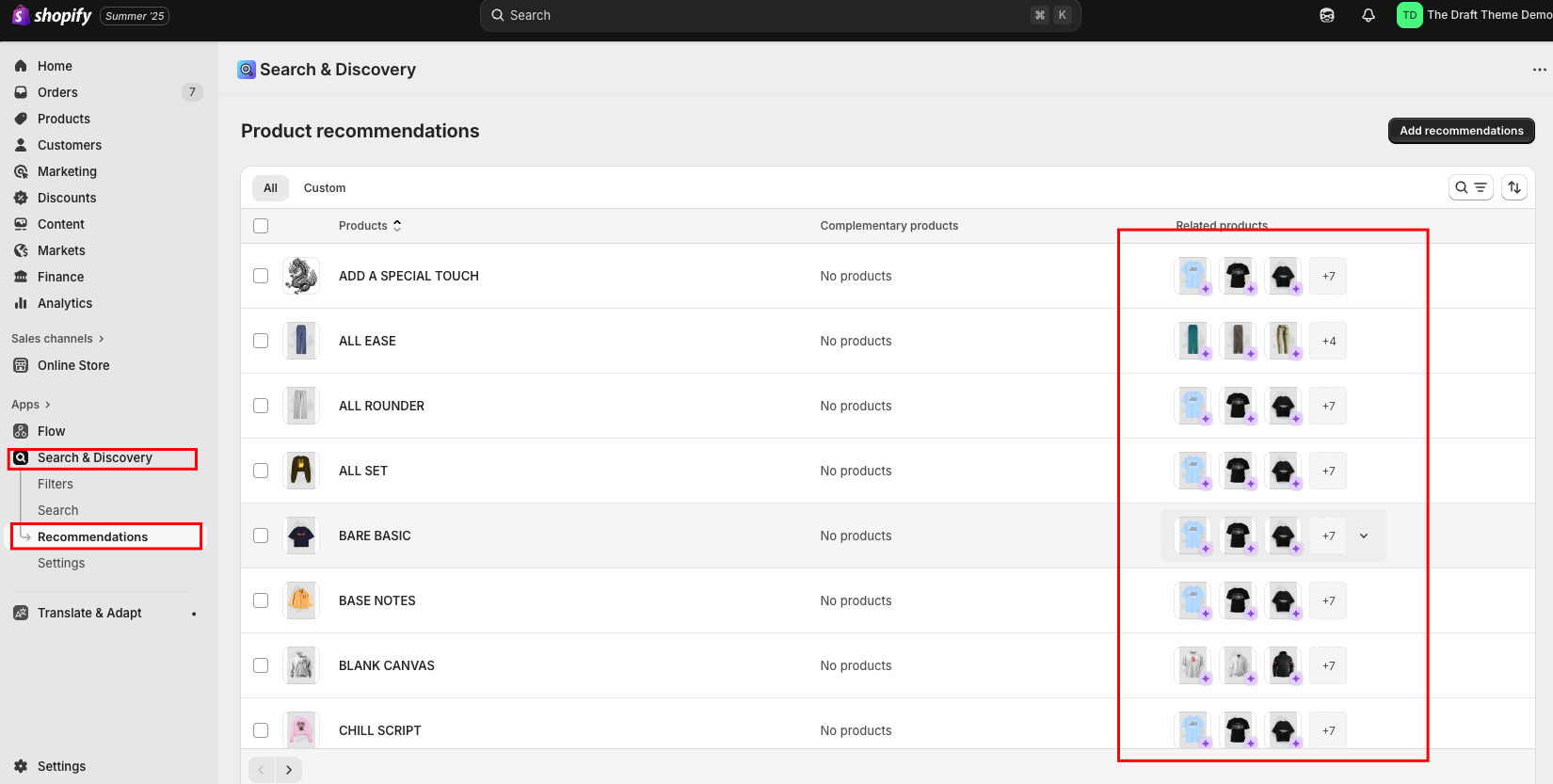Screen dimensions: 1553x784
Task: Check the ALL EASE row checkbox
Action: tap(261, 341)
